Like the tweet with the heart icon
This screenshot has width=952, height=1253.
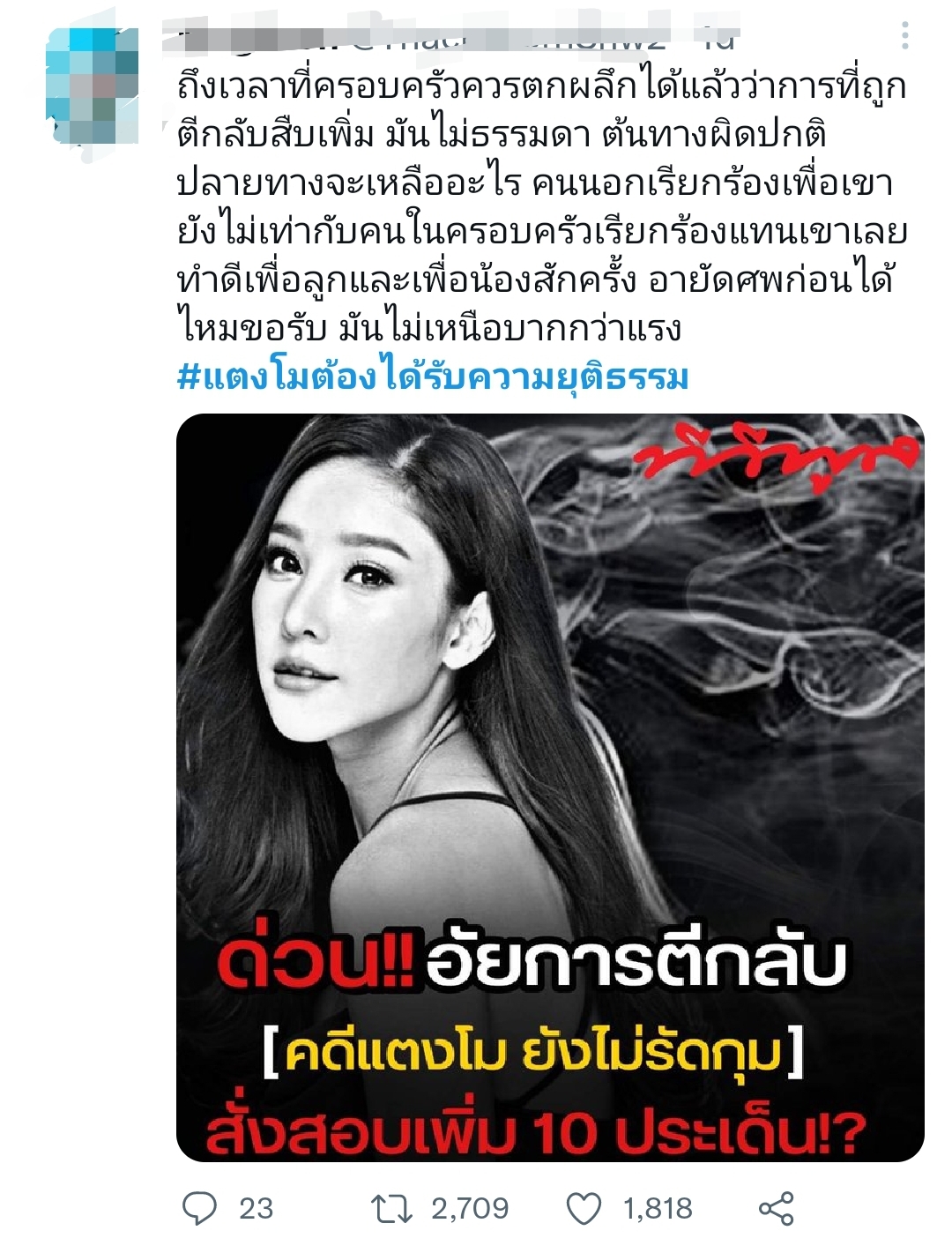pos(584,1208)
